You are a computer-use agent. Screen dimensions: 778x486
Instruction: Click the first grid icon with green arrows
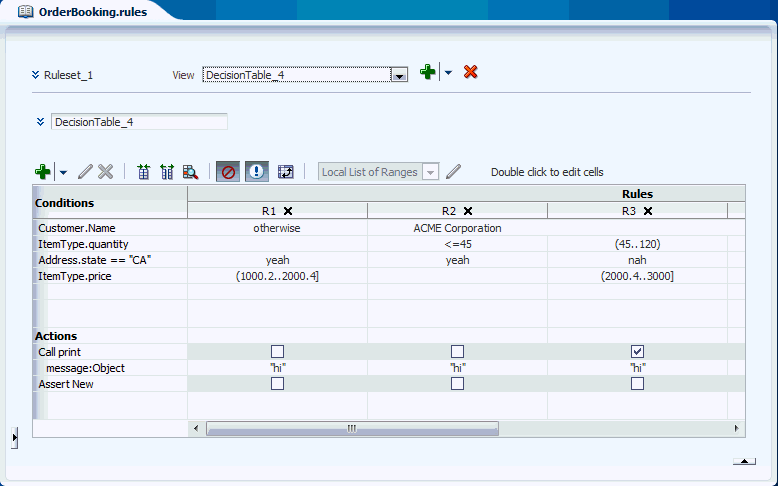(143, 172)
